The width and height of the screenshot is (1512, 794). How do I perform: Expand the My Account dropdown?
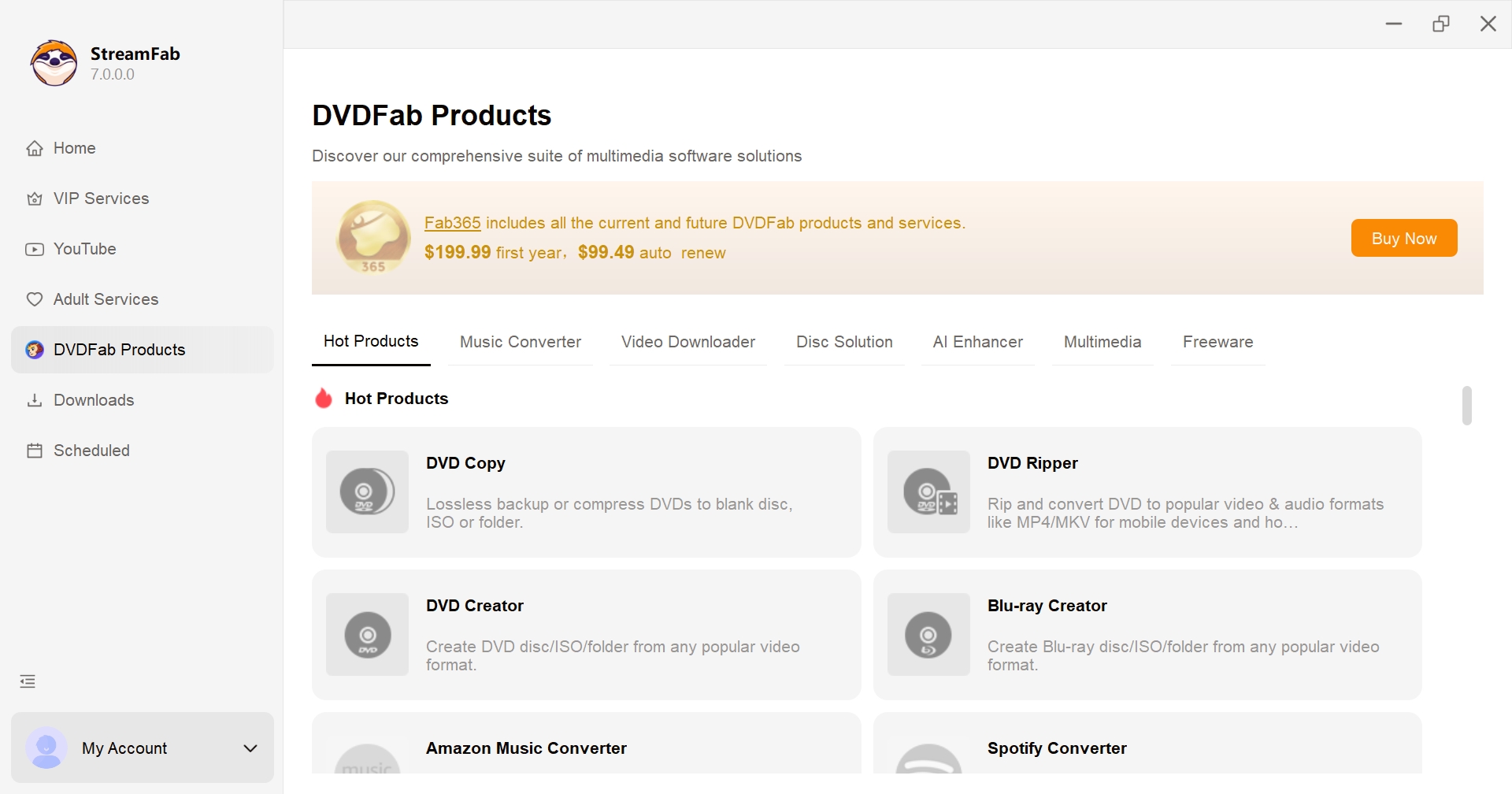click(250, 748)
